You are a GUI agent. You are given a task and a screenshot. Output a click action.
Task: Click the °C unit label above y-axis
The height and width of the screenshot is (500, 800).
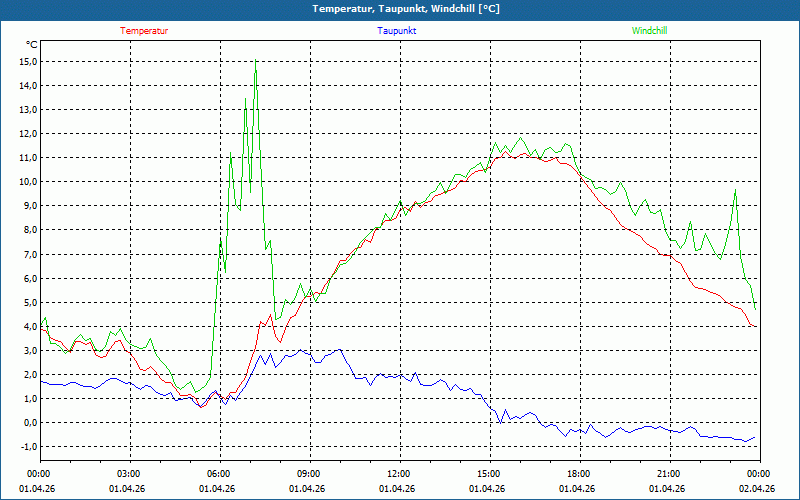pos(31,45)
